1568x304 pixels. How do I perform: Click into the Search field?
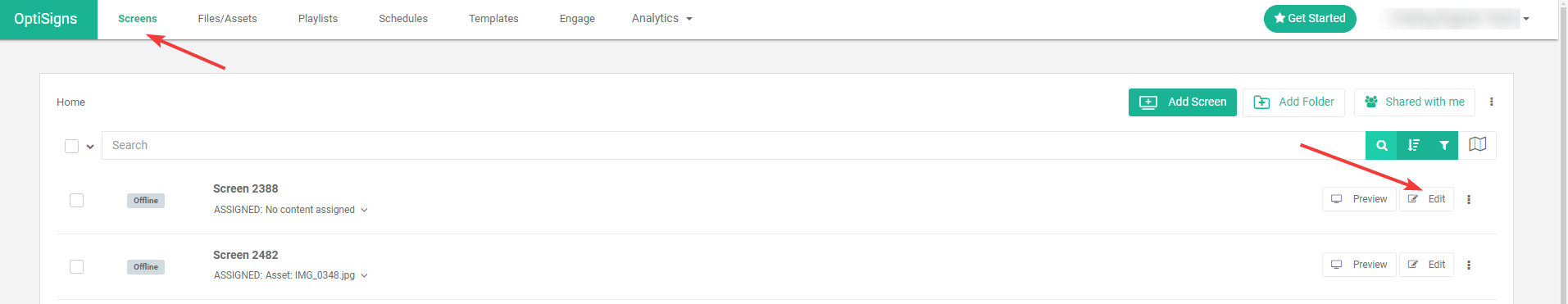click(x=734, y=145)
